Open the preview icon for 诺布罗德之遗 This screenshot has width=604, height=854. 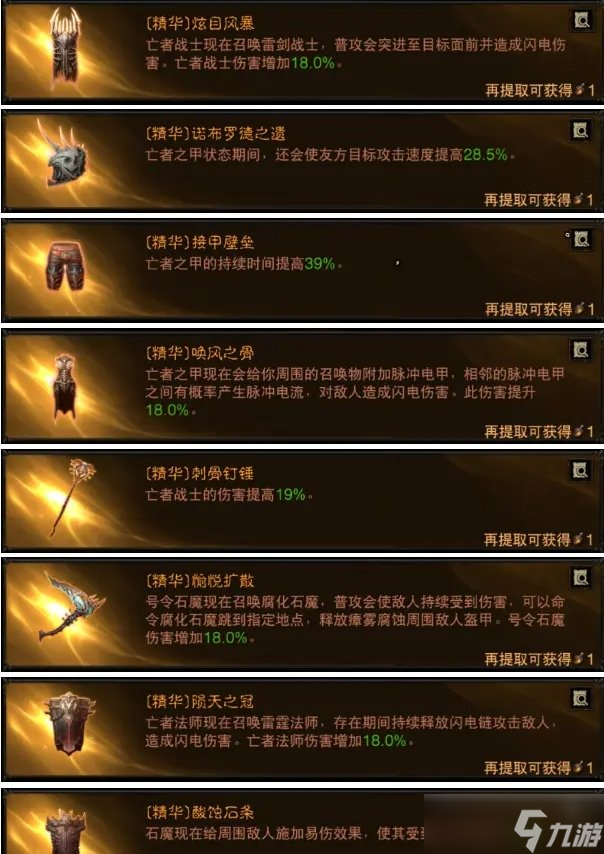(581, 131)
